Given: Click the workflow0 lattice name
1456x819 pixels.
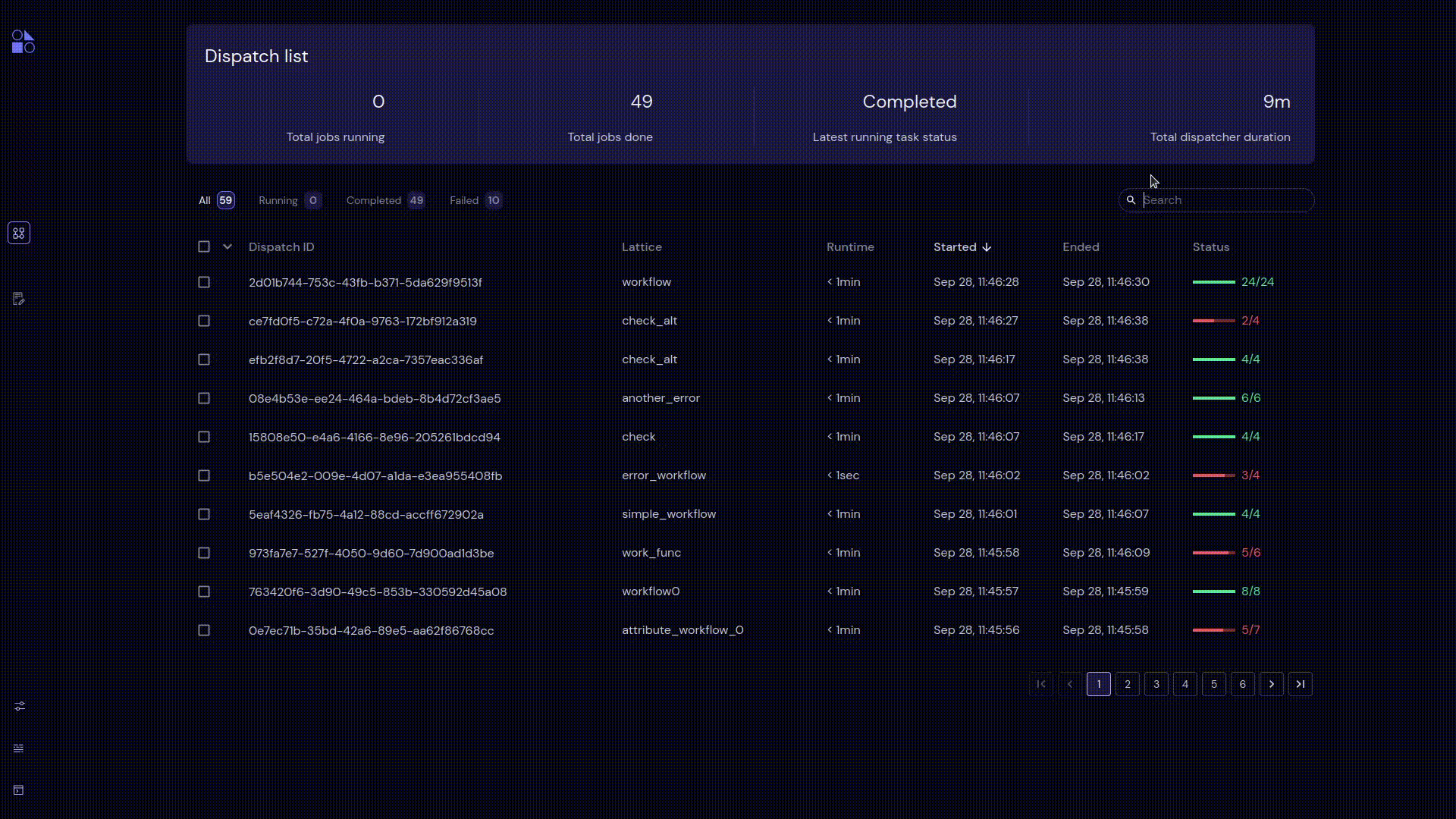Looking at the screenshot, I should point(651,591).
